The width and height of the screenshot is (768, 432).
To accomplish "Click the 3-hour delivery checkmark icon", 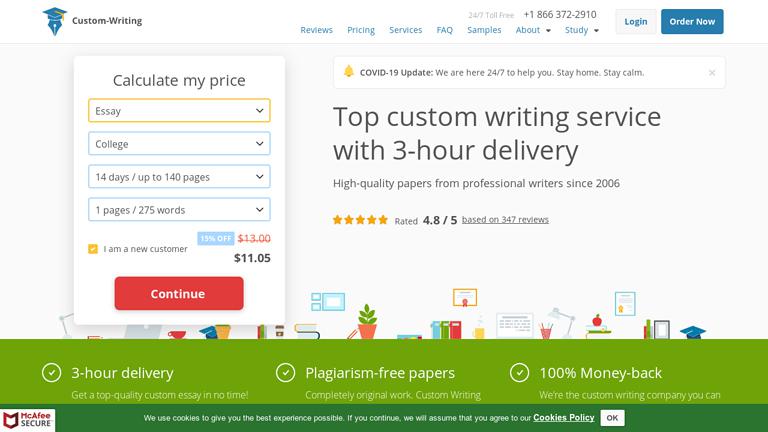I will click(51, 373).
